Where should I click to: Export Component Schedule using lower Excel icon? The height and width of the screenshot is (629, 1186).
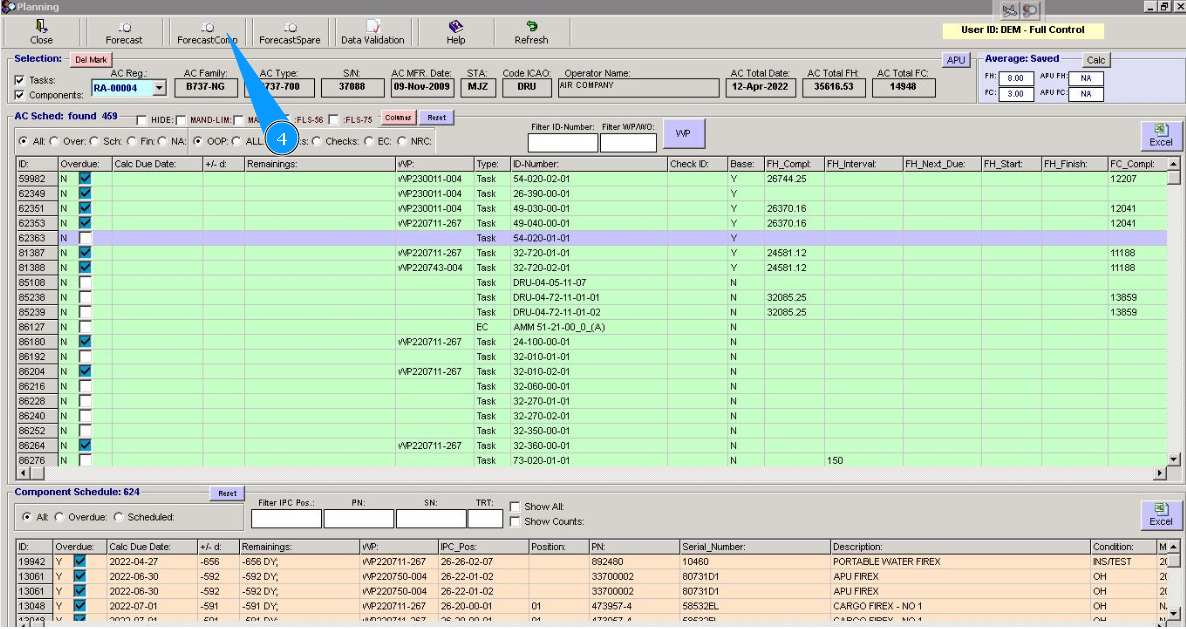point(1160,514)
